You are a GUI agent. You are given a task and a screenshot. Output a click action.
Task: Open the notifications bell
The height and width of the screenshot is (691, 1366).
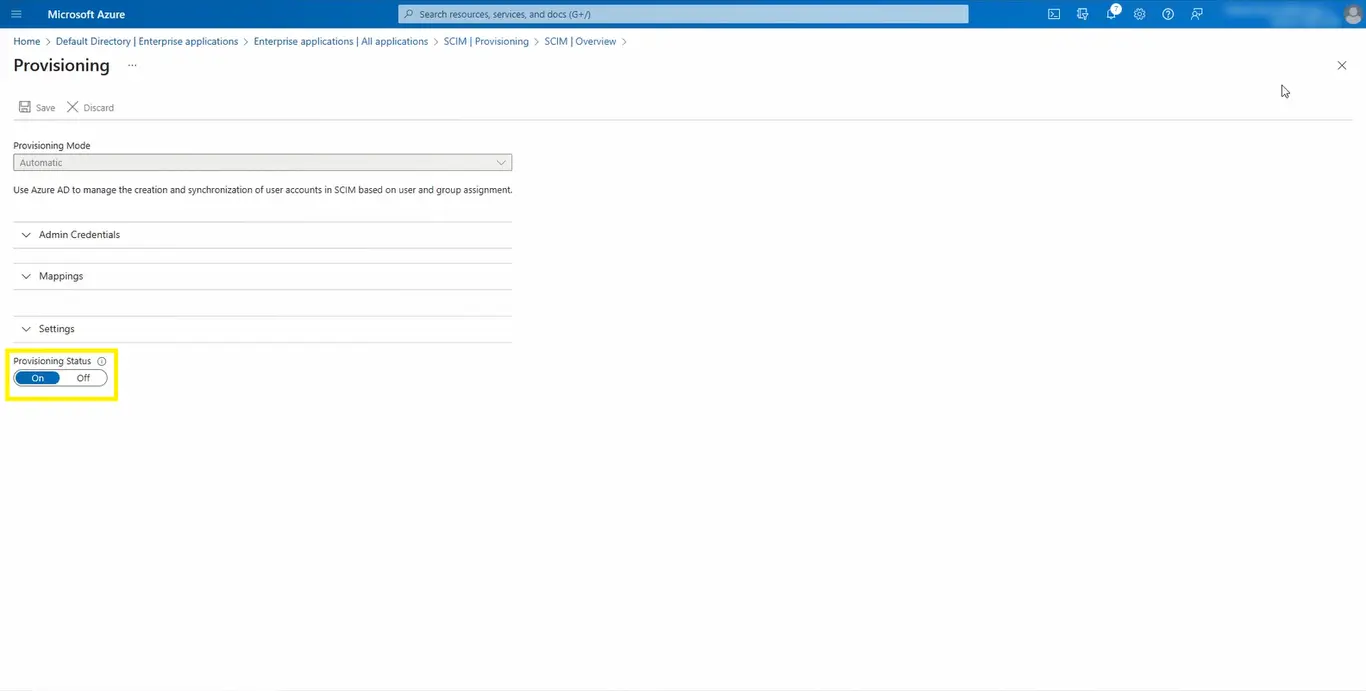(1111, 14)
